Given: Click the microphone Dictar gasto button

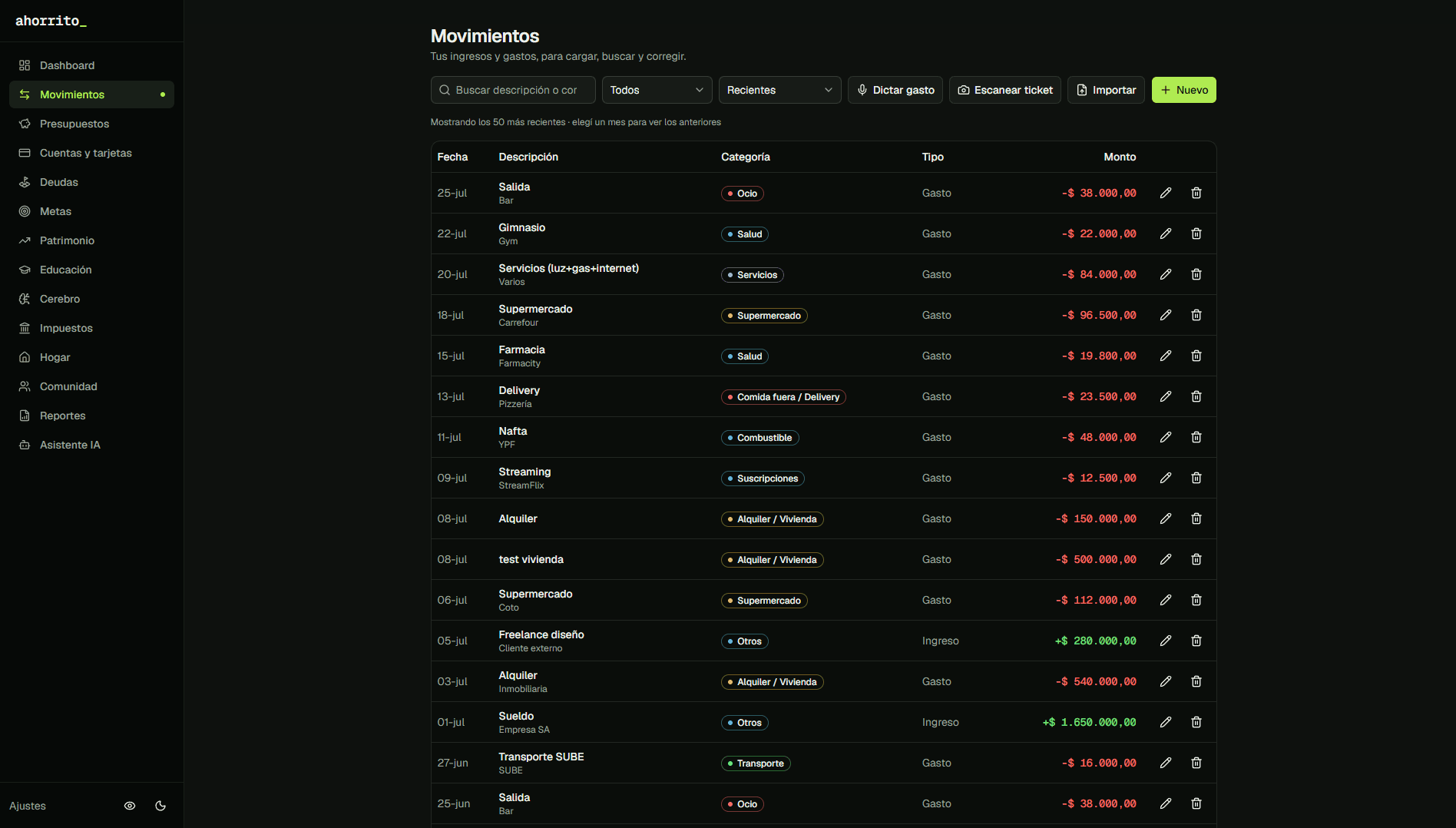Looking at the screenshot, I should pos(895,90).
